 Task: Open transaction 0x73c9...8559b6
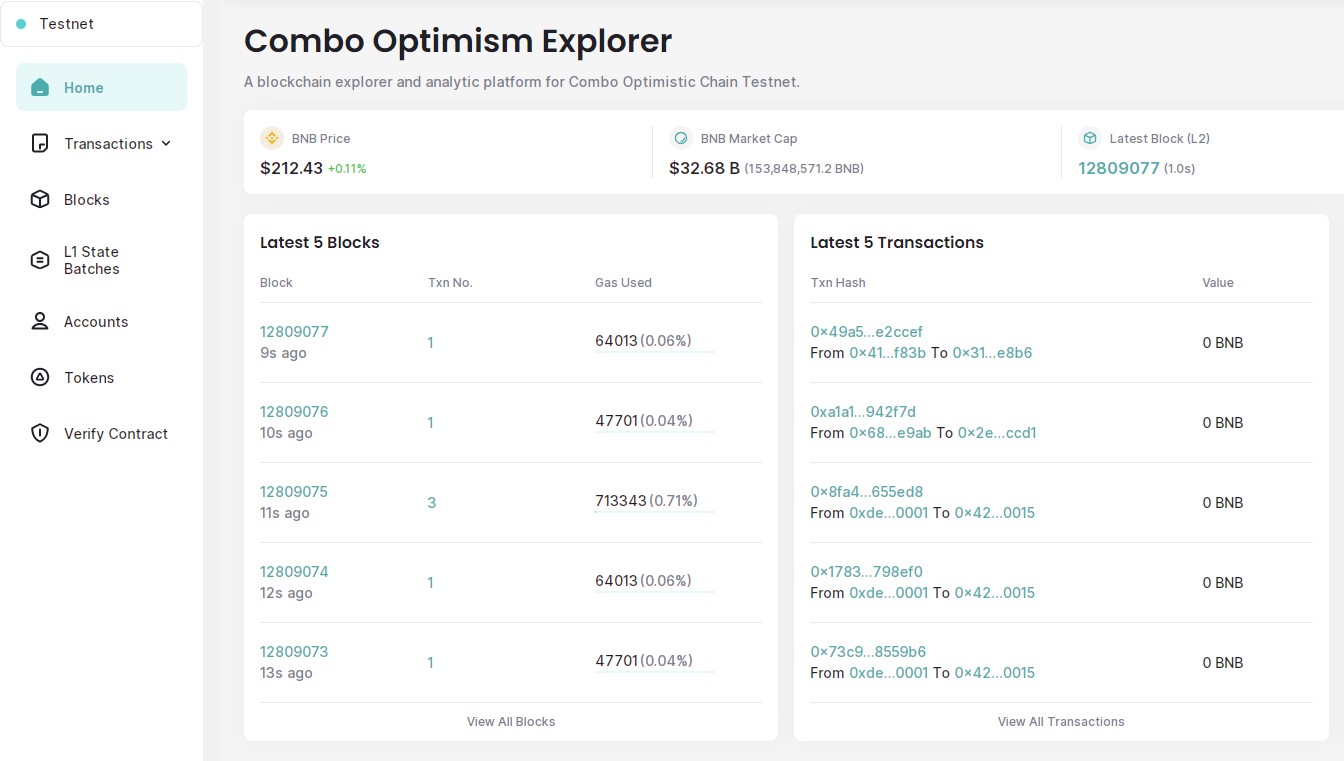point(868,652)
